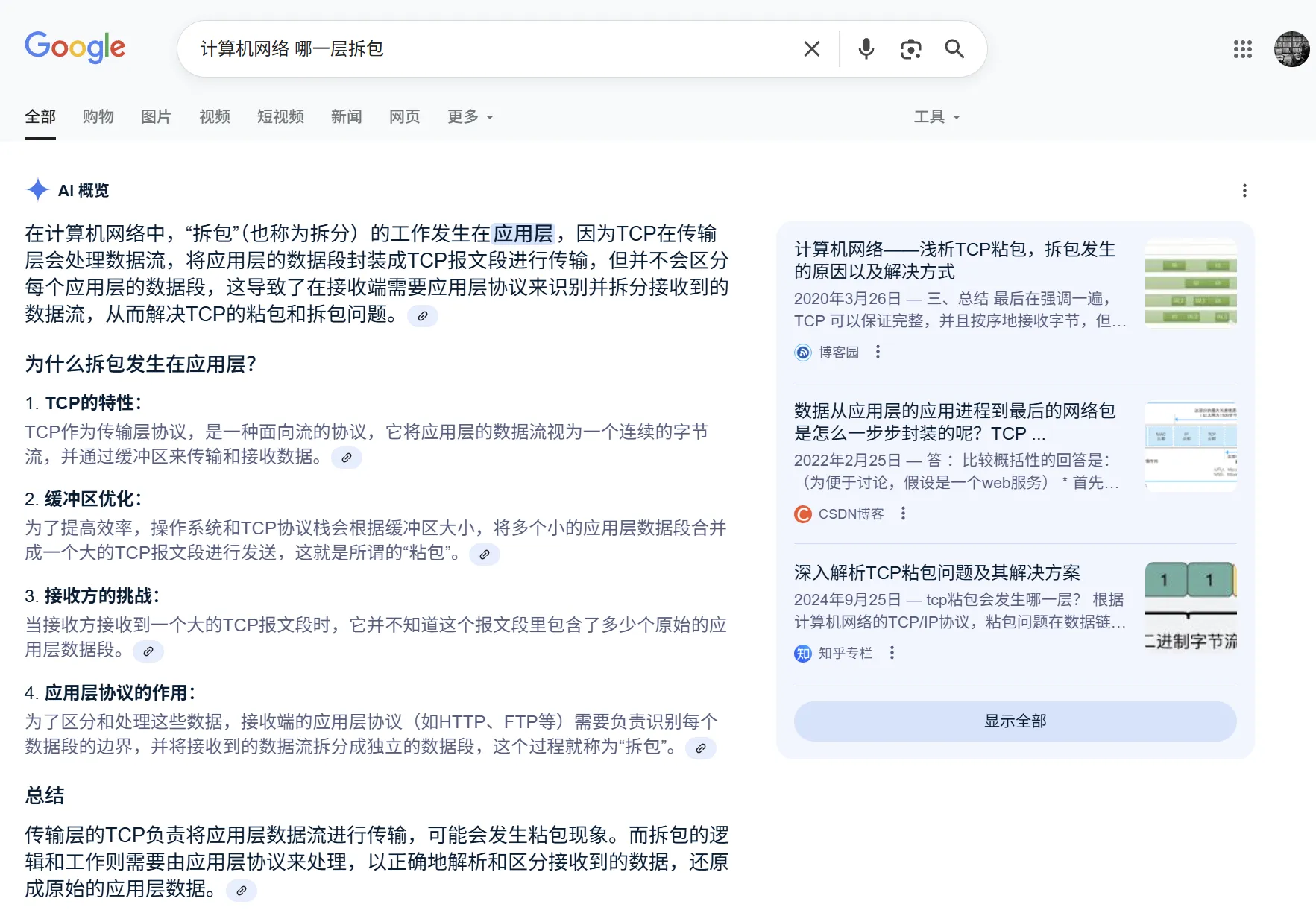This screenshot has width=1316, height=913.
Task: Open 数据从应用层的应用进程 article link
Action: click(954, 422)
